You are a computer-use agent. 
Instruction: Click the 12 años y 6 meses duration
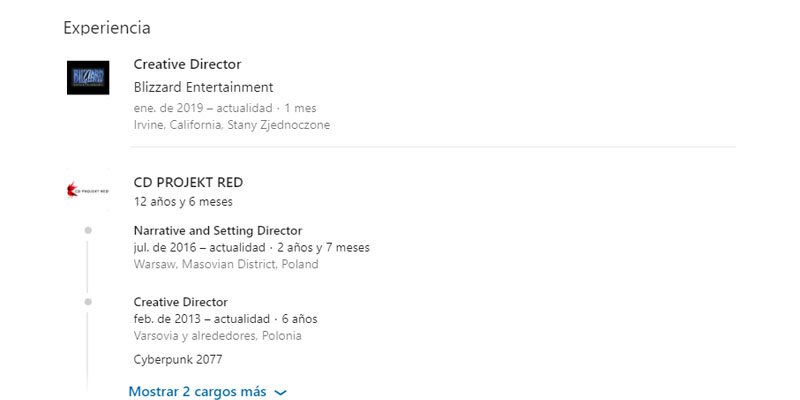tap(183, 201)
